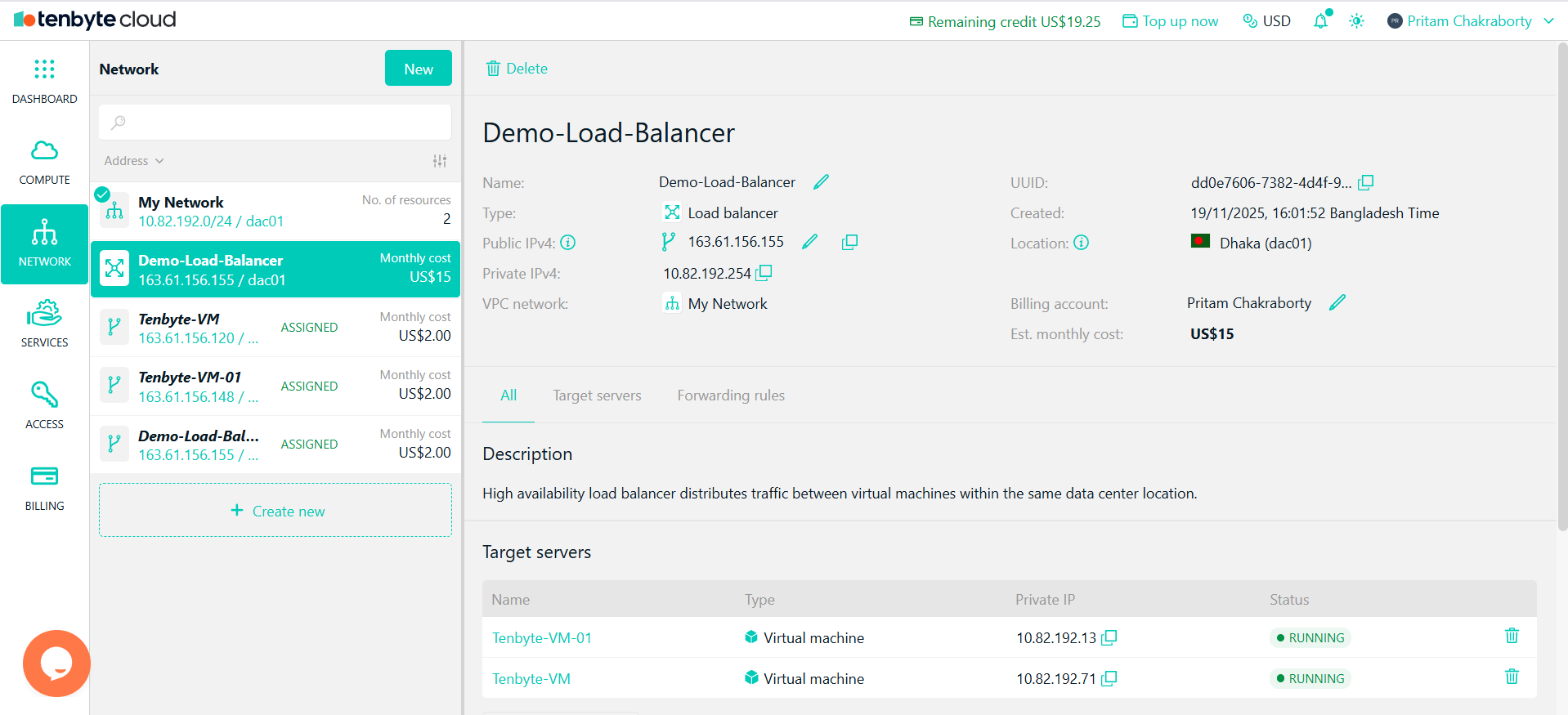The image size is (1568, 715).
Task: Open the USD currency selector
Action: tap(1267, 21)
